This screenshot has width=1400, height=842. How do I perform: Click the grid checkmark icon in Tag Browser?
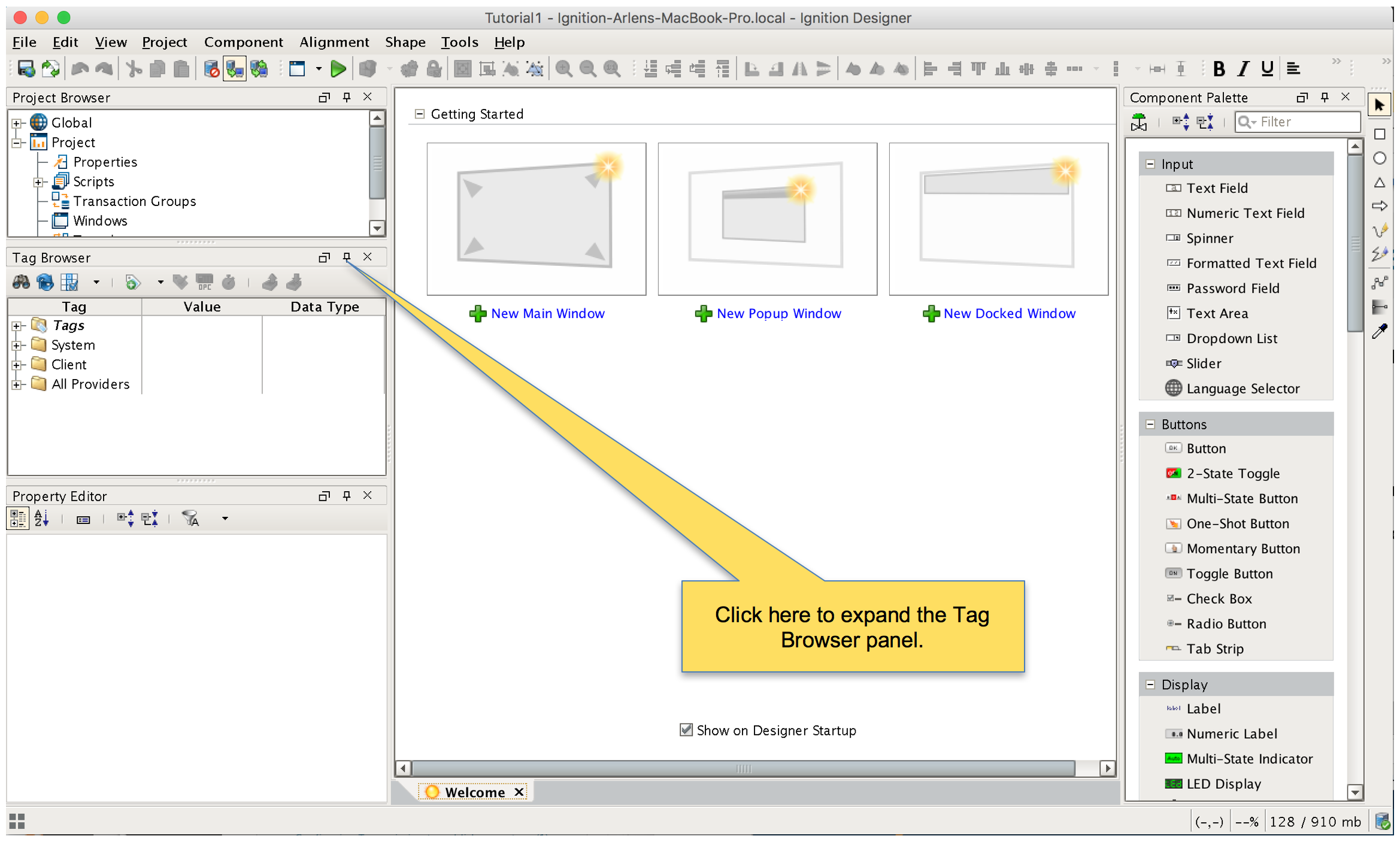(x=69, y=282)
